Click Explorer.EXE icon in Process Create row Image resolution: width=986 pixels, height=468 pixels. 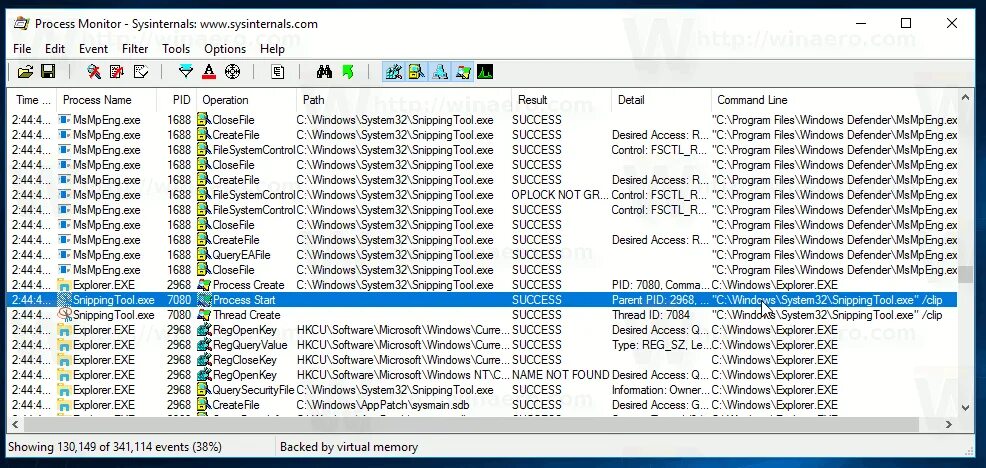[x=65, y=285]
